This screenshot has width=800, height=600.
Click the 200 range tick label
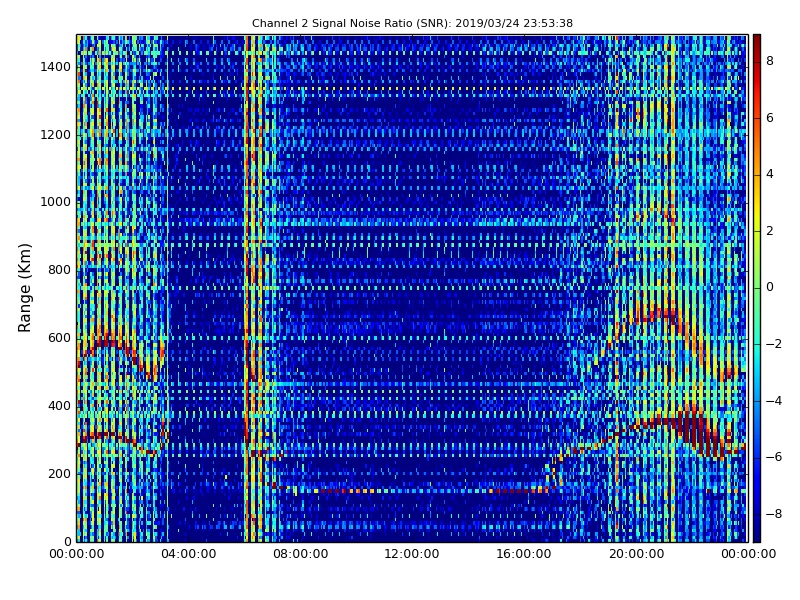[x=59, y=474]
